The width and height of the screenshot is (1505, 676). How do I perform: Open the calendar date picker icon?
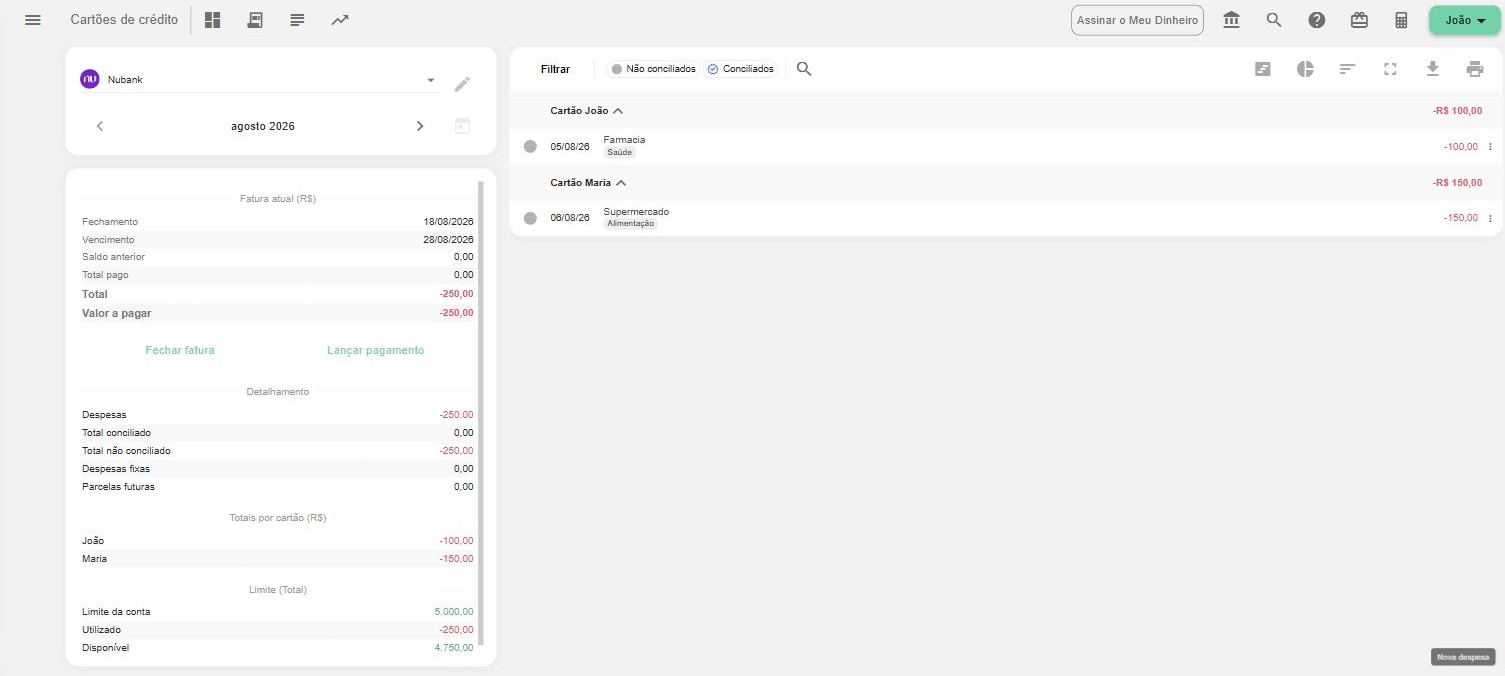click(462, 126)
